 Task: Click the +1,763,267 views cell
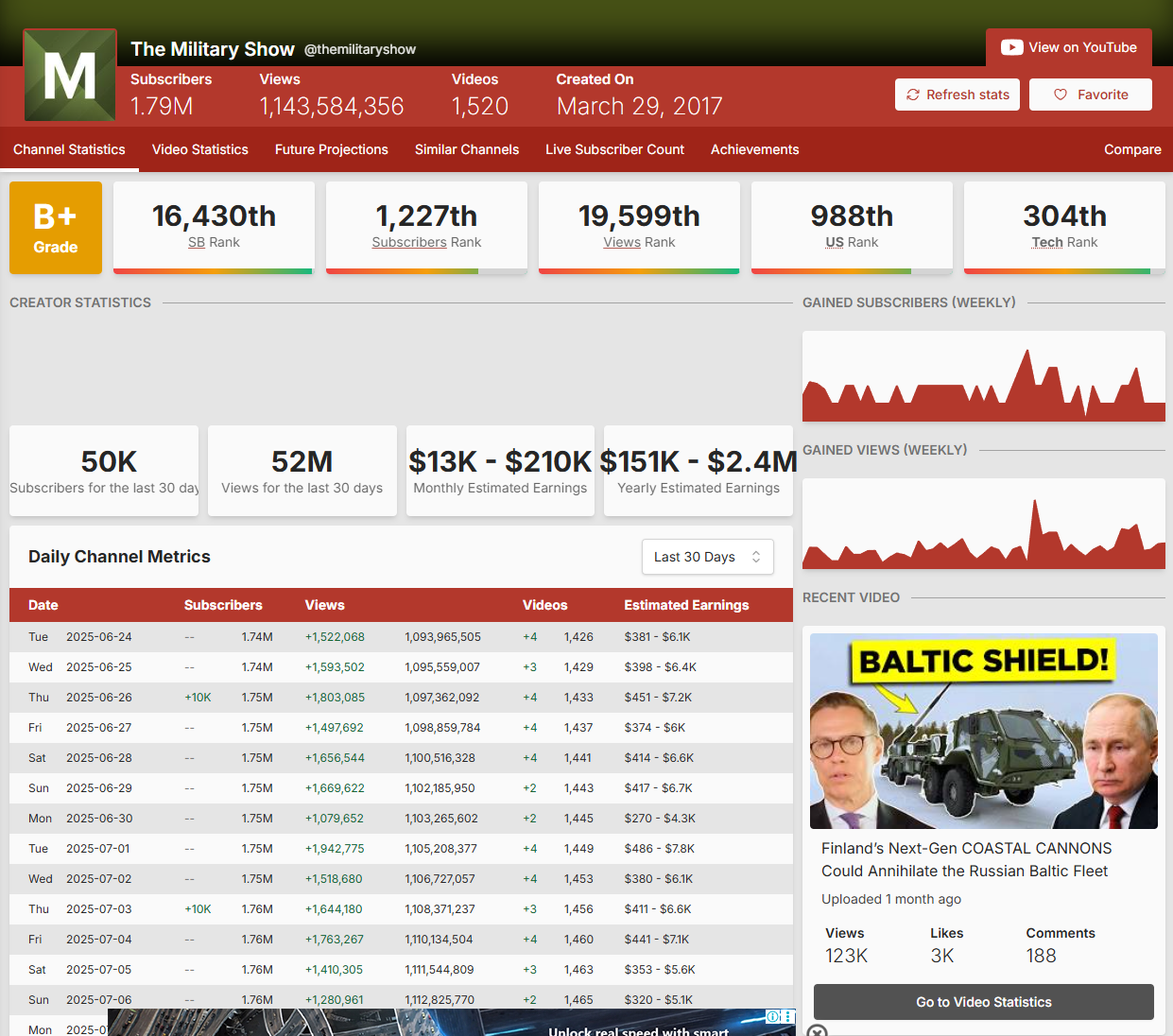click(335, 940)
